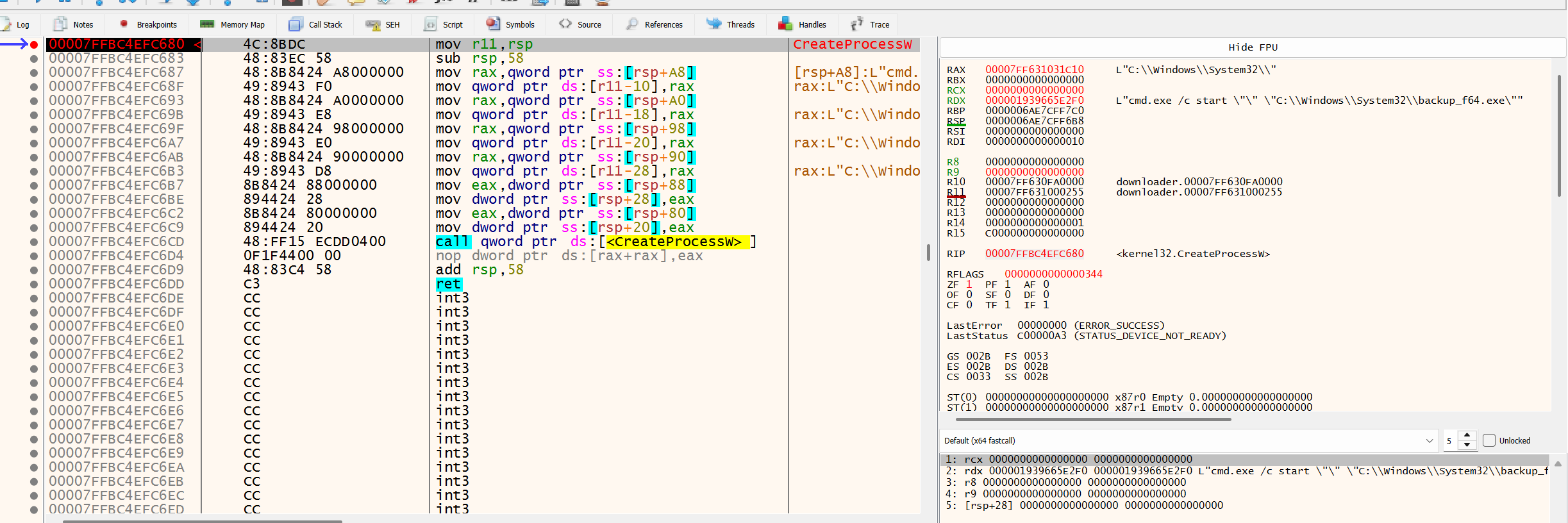Select the nop dword ptr instruction row
Image resolution: width=1568 pixels, height=523 pixels.
coord(569,256)
